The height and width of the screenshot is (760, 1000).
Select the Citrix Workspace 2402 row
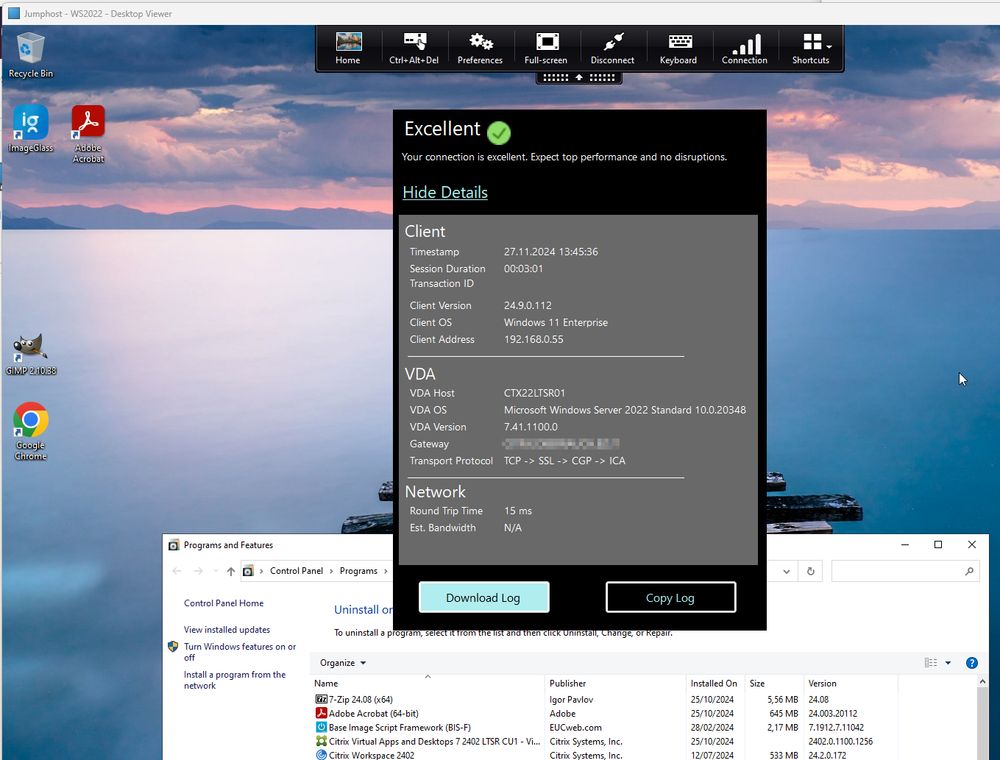point(606,755)
